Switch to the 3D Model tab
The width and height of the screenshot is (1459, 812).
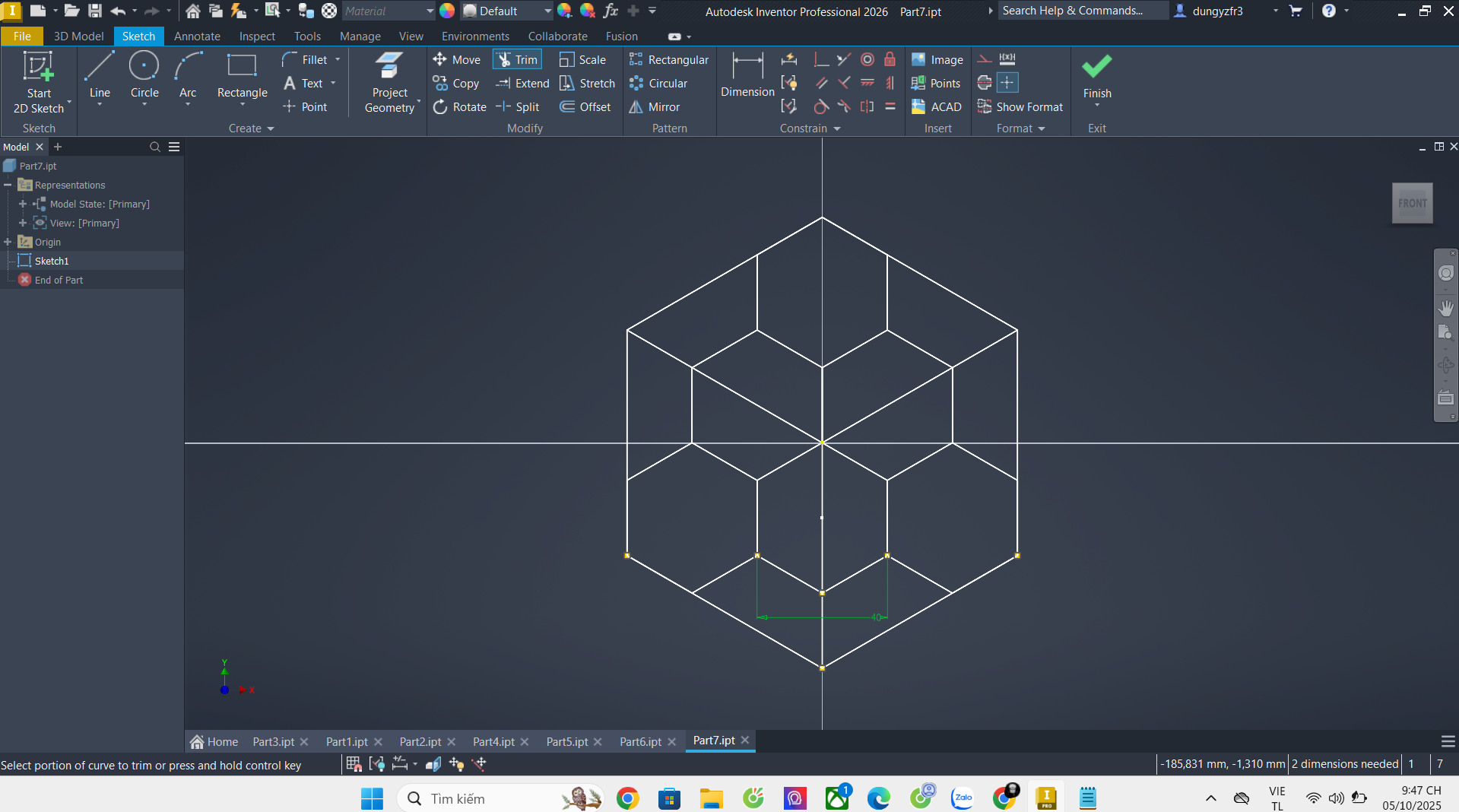(78, 36)
